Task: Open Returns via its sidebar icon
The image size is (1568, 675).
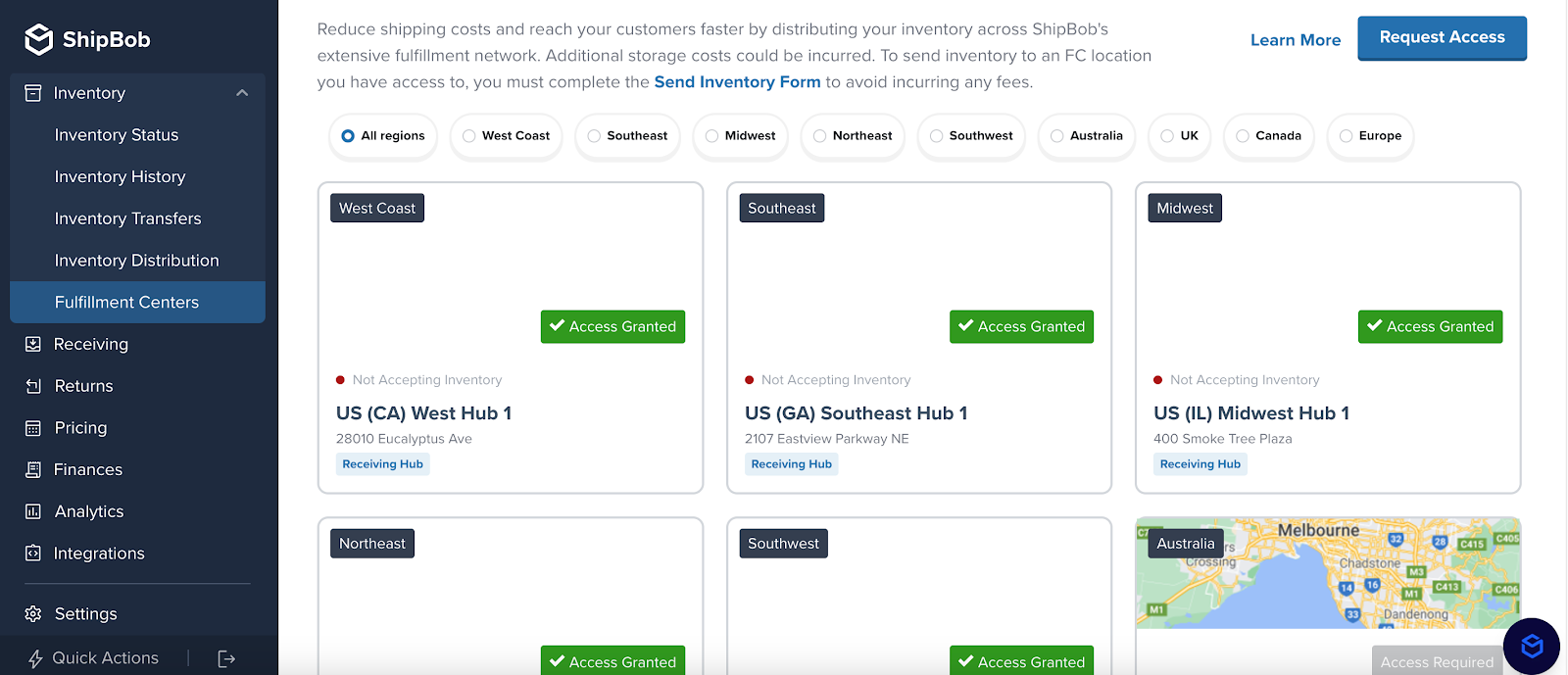Action: pyautogui.click(x=33, y=386)
